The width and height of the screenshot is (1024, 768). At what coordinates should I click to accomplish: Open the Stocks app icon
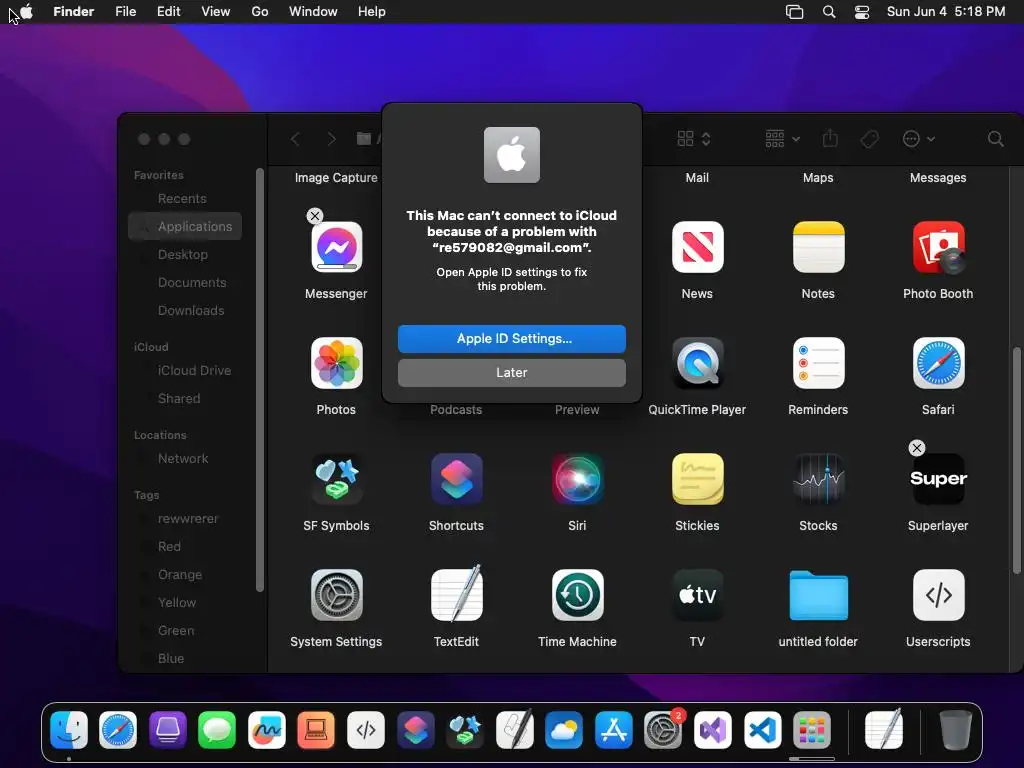[x=818, y=479]
